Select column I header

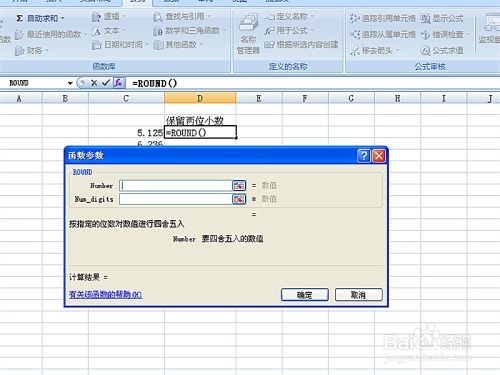click(444, 98)
